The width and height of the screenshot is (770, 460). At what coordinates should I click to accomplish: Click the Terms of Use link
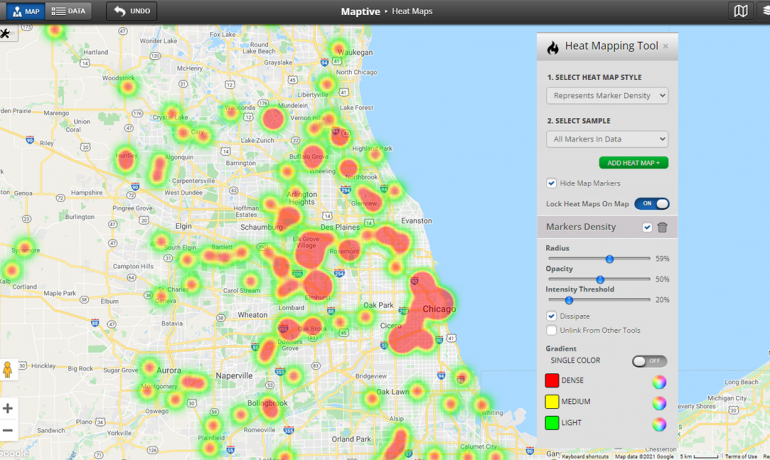point(741,457)
